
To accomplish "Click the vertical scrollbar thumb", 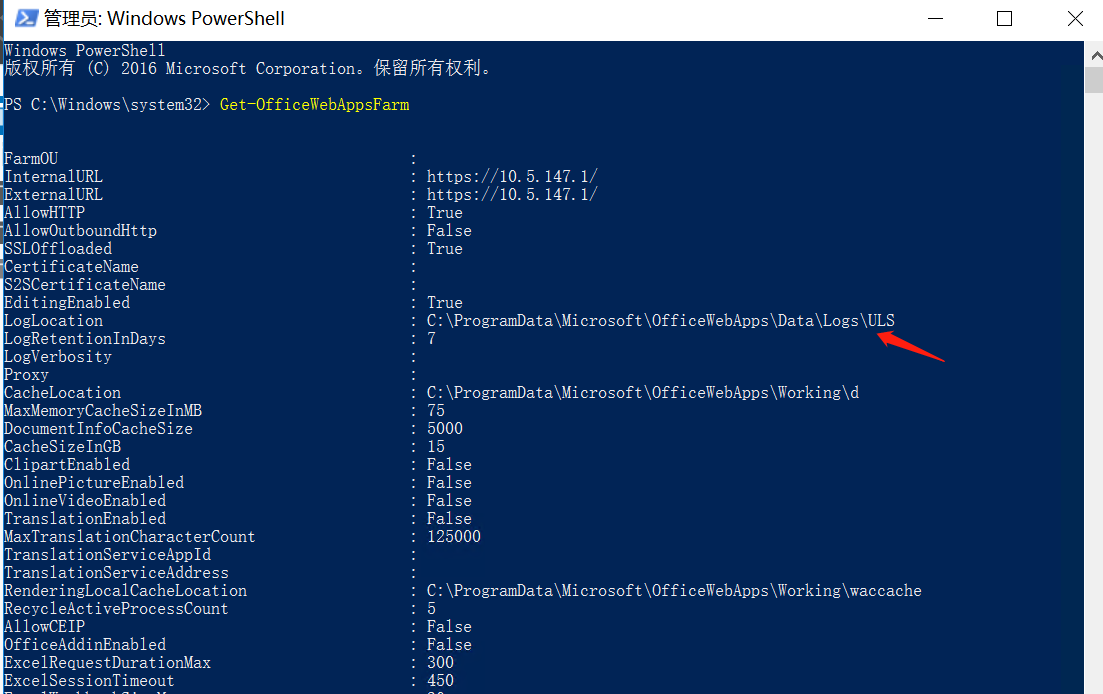I will point(1095,79).
